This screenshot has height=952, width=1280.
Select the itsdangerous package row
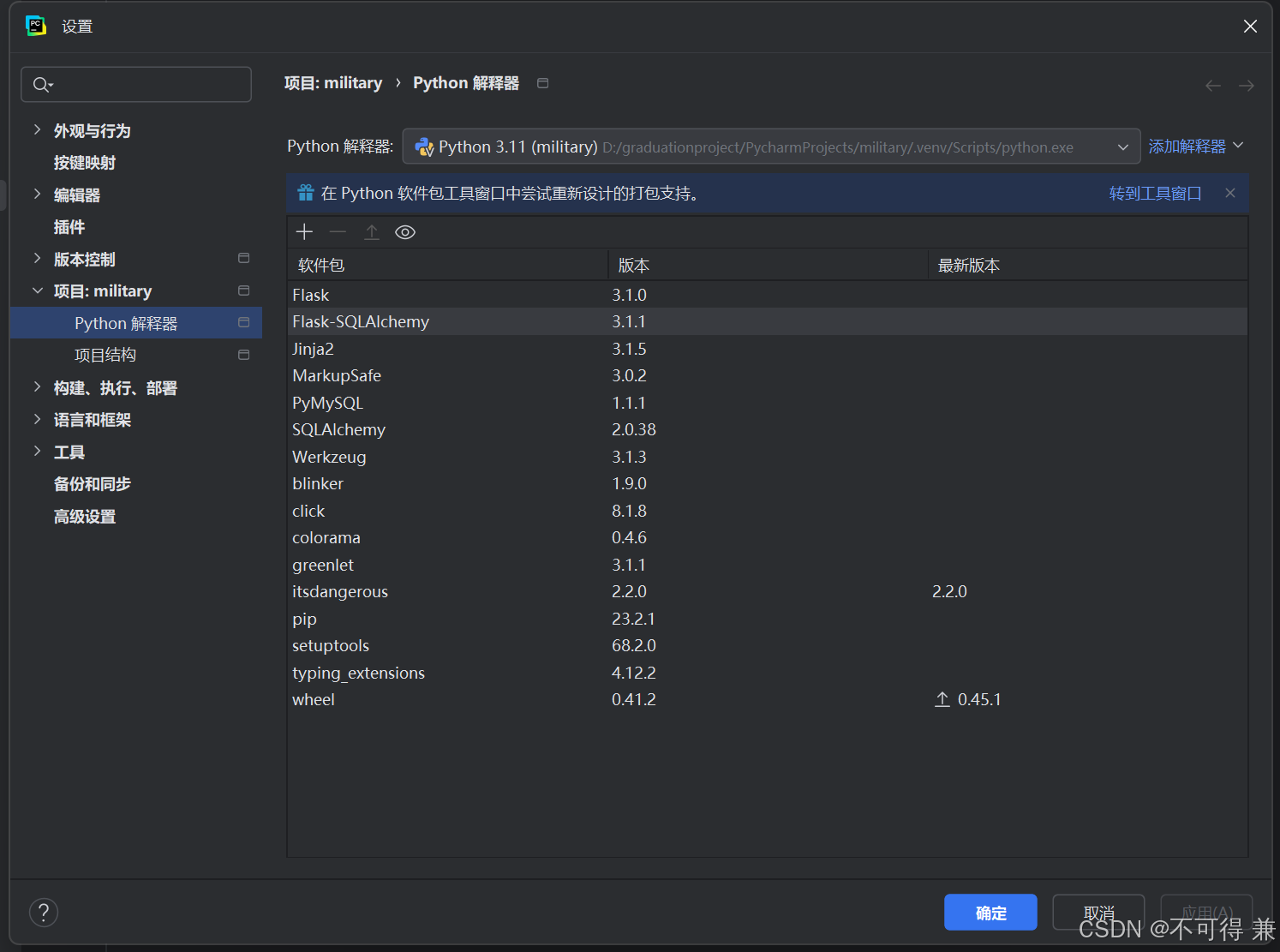pos(768,591)
